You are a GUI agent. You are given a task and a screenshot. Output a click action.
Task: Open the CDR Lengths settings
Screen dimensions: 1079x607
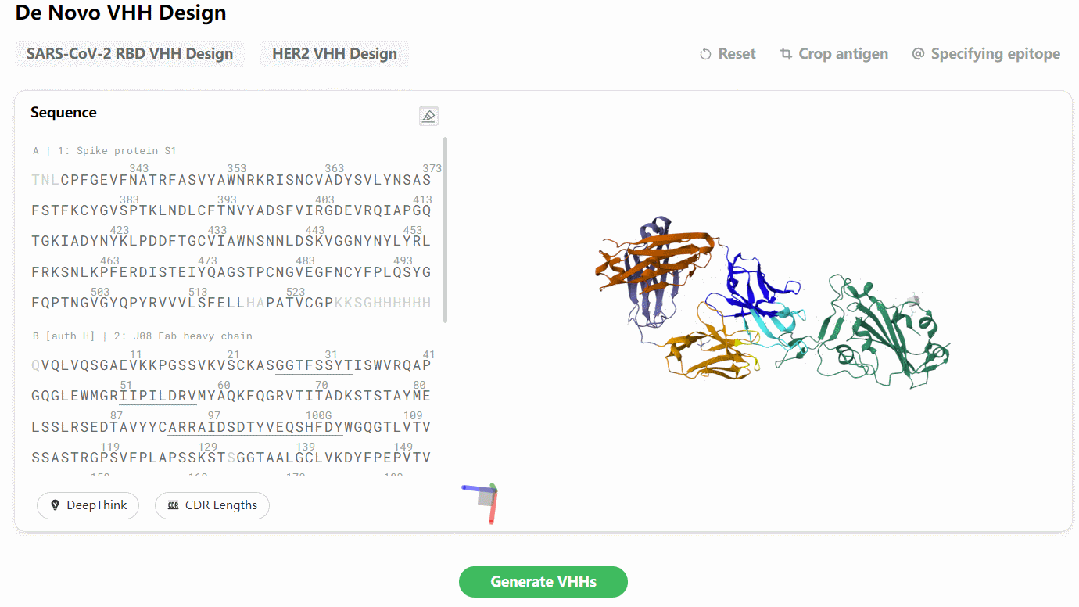tap(212, 505)
